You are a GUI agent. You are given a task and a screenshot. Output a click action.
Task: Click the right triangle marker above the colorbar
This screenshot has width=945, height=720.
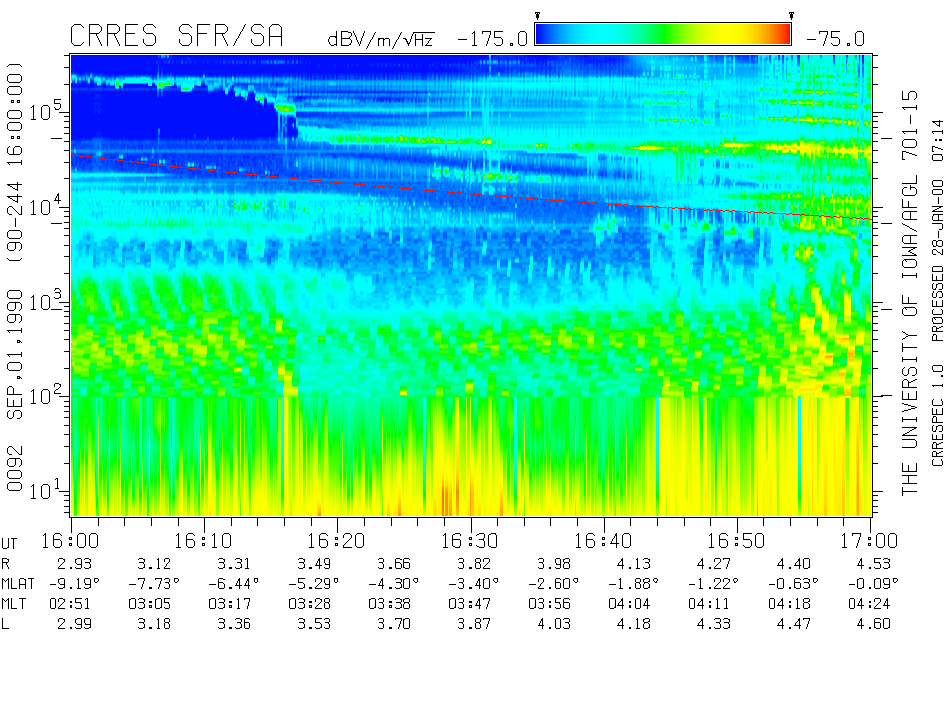(x=791, y=16)
